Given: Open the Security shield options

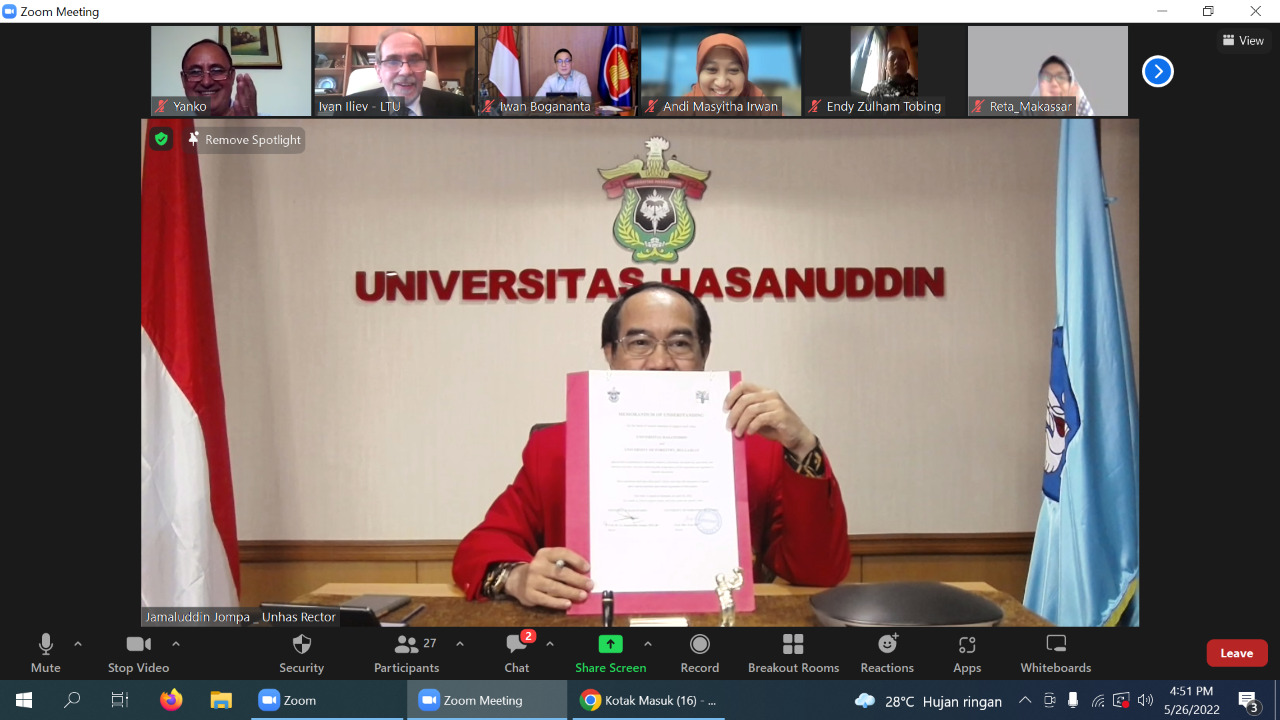Looking at the screenshot, I should click(301, 652).
